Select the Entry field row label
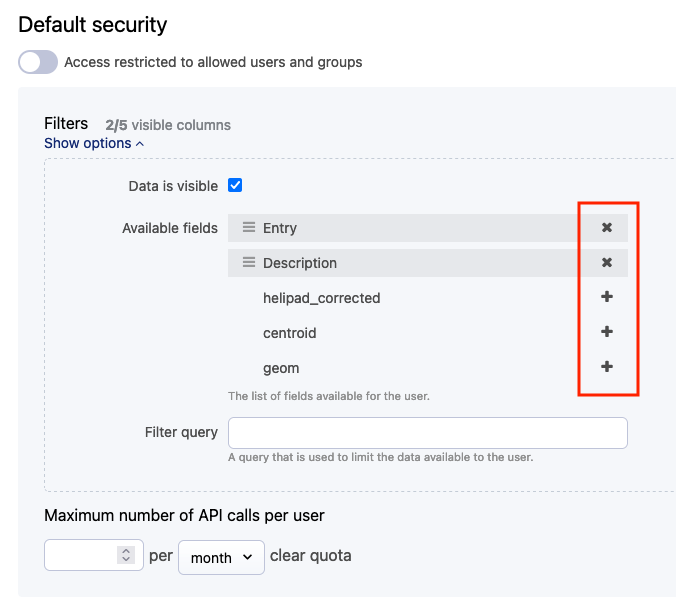676x612 pixels. point(280,228)
